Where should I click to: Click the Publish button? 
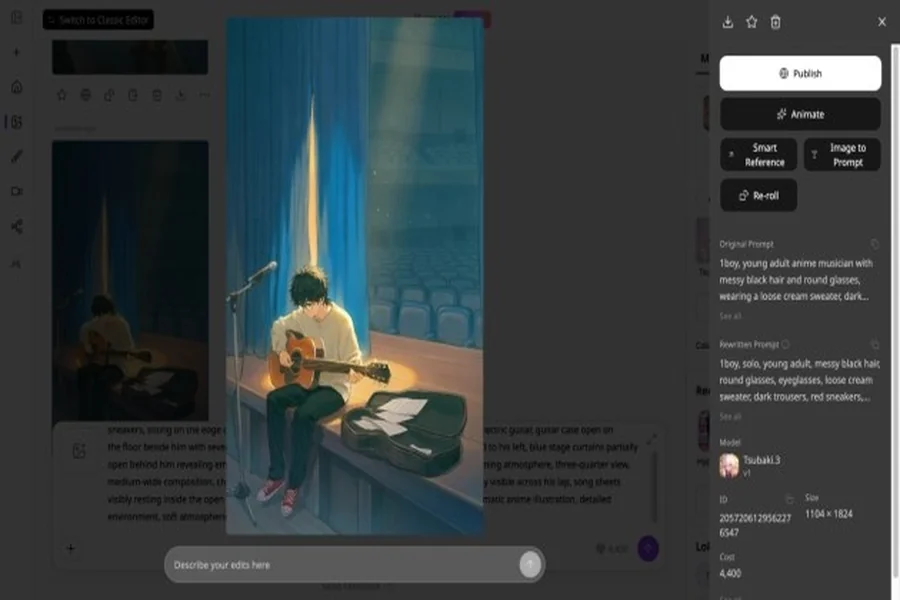pos(800,73)
